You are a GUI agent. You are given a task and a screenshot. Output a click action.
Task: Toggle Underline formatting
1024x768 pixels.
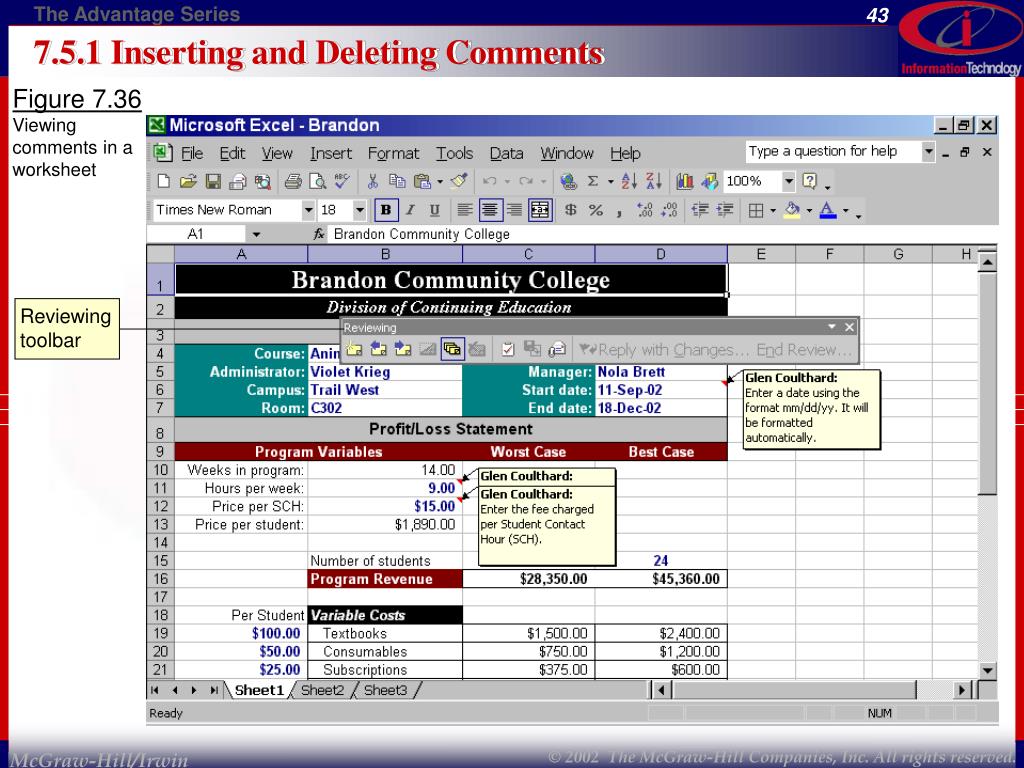tap(434, 210)
